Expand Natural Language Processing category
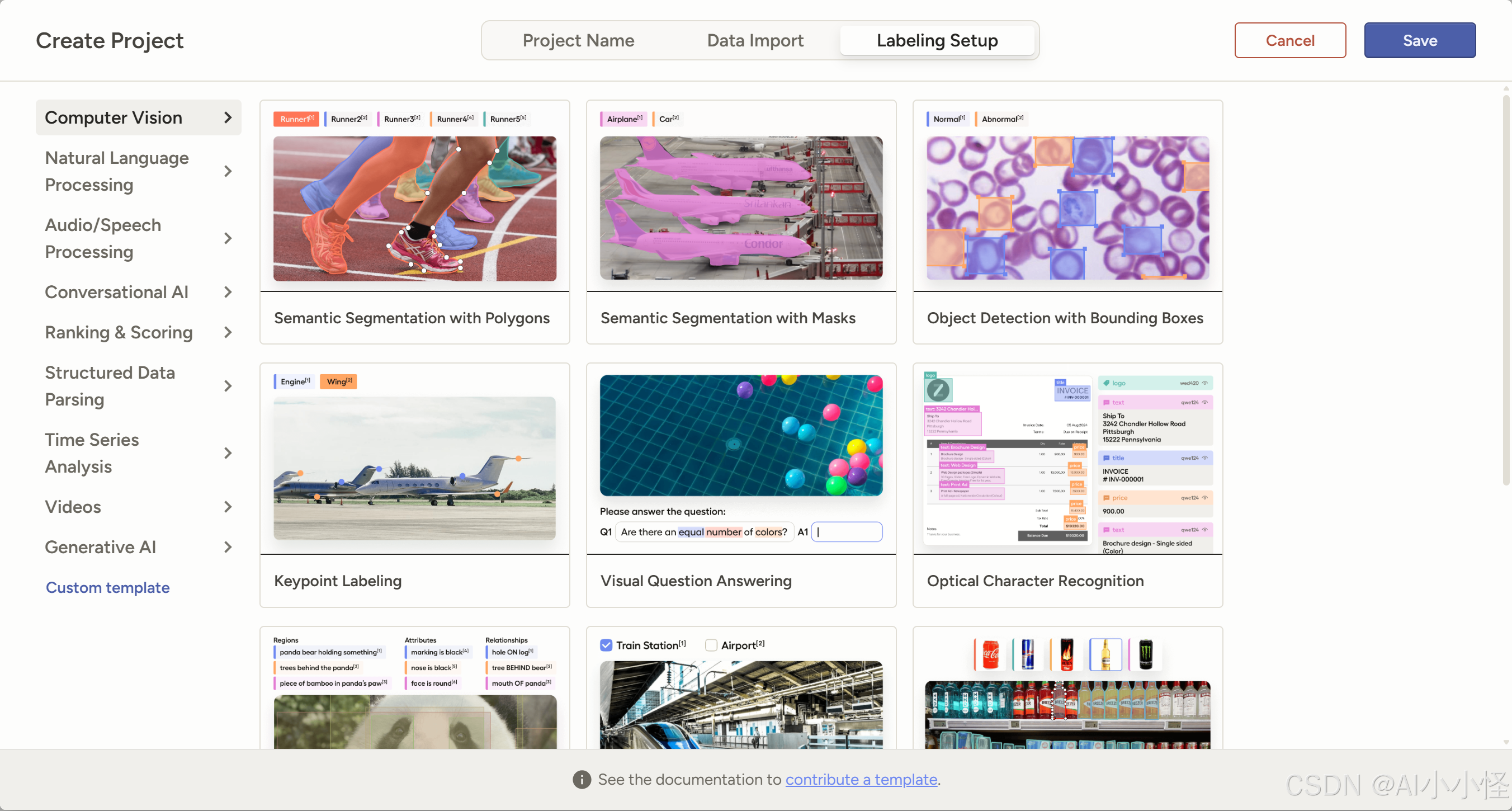The width and height of the screenshot is (1512, 811). pyautogui.click(x=228, y=171)
